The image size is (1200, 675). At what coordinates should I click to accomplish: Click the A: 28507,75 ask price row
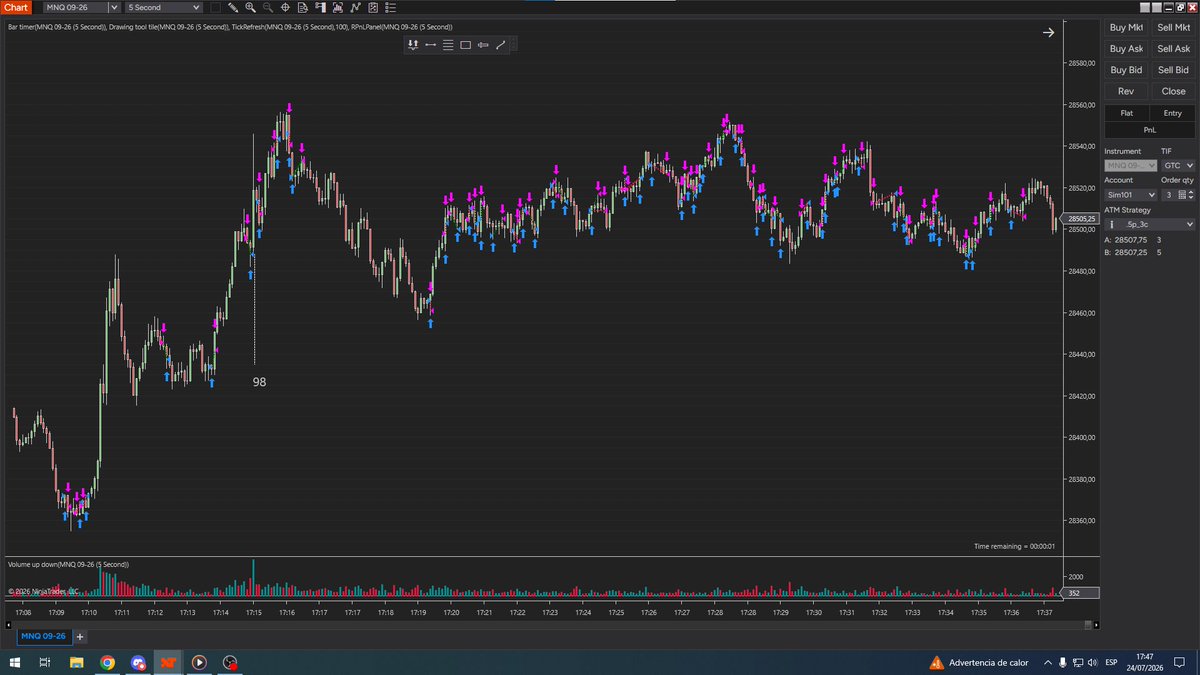tap(1134, 240)
